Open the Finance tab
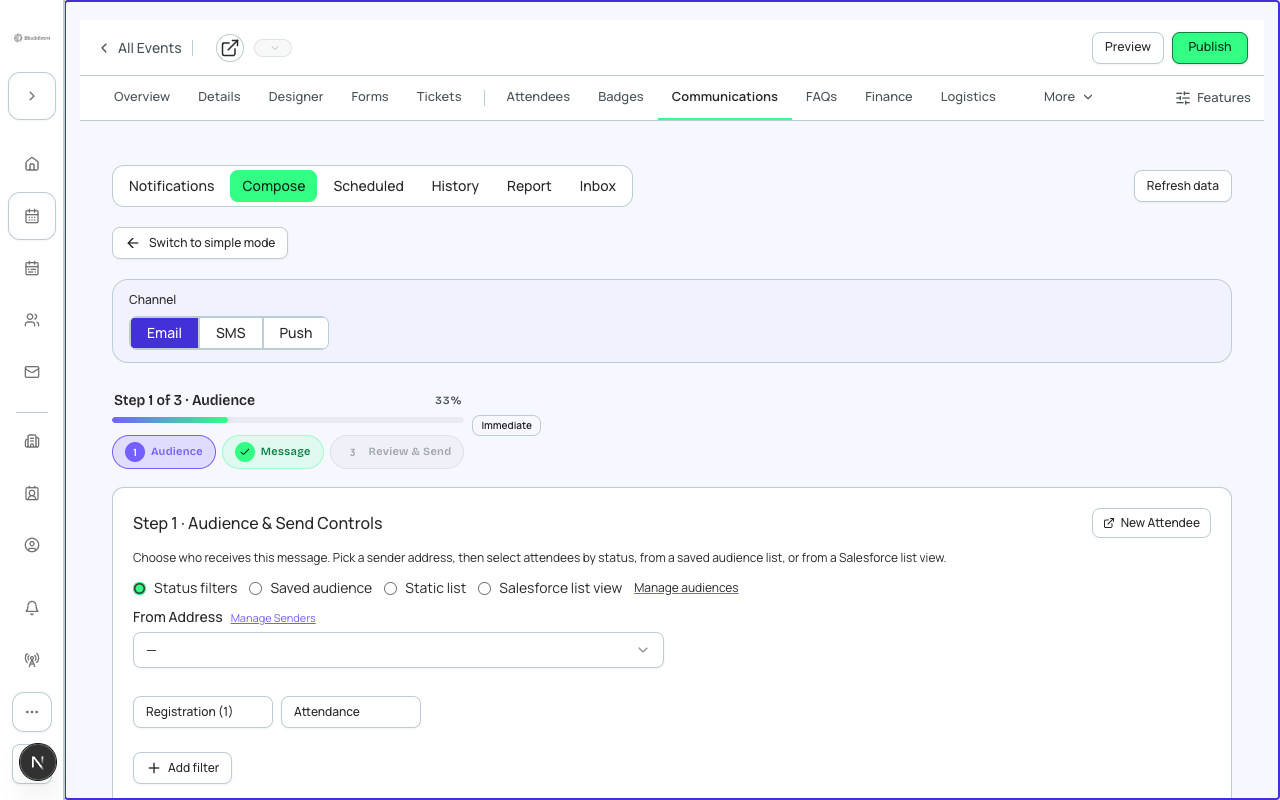Image resolution: width=1280 pixels, height=800 pixels. pyautogui.click(x=889, y=97)
